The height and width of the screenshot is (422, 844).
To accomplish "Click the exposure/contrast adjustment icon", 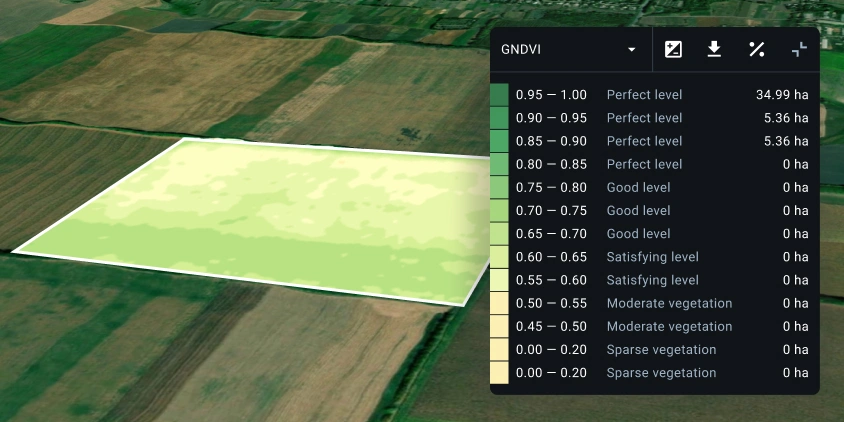I will (x=673, y=50).
